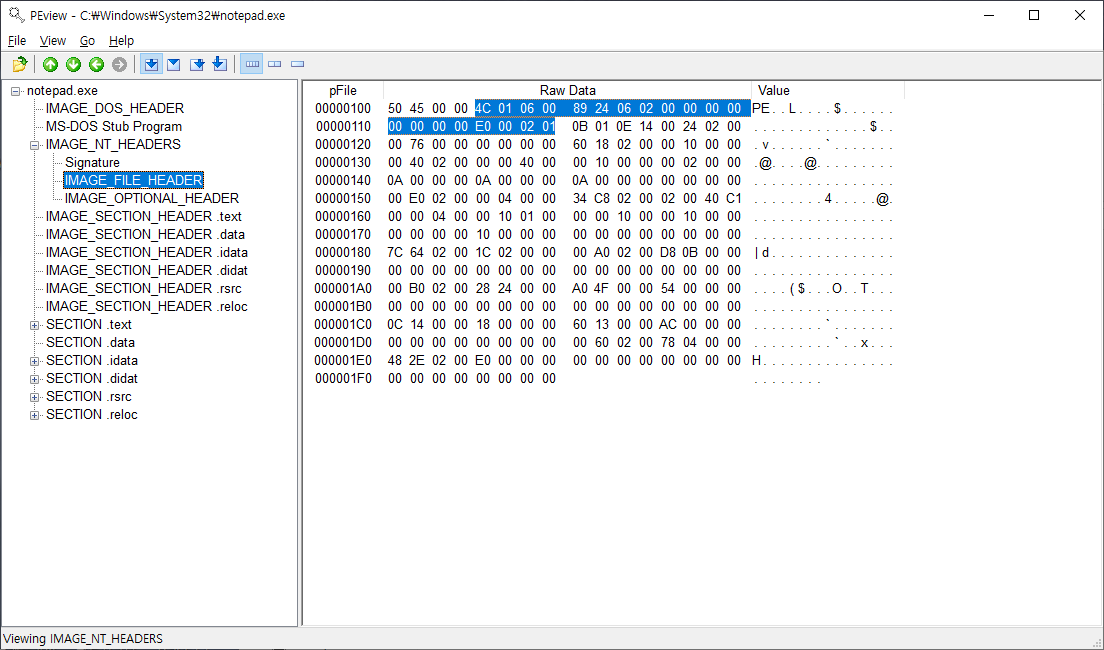Viewport: 1104px width, 650px height.
Task: Select the IMAGE_NT_HEADERS tree item
Action: pos(113,144)
